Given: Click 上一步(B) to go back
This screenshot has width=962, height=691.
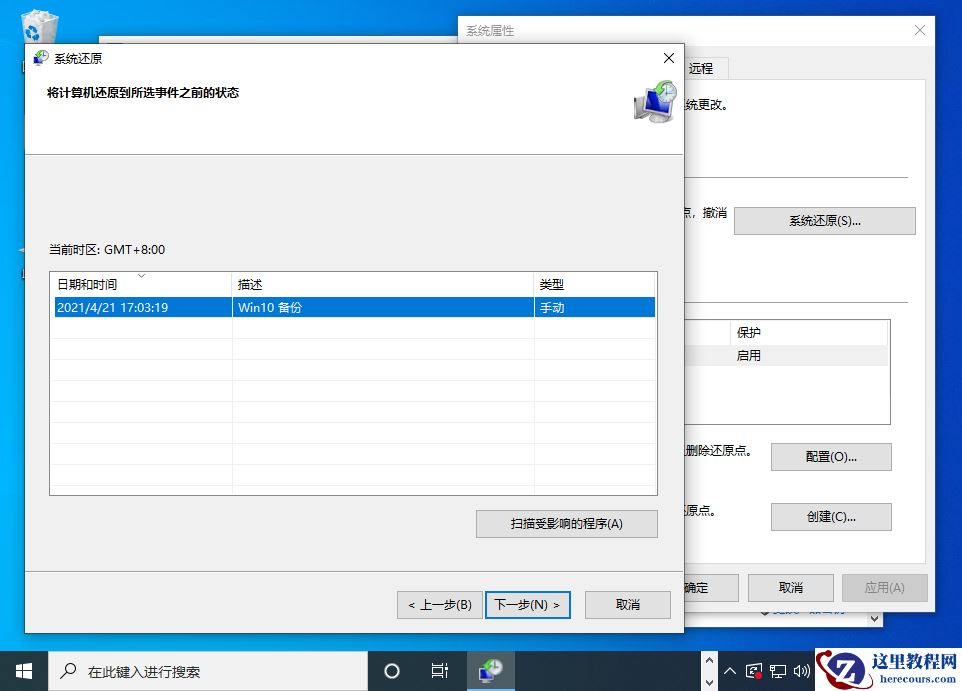Looking at the screenshot, I should click(438, 604).
